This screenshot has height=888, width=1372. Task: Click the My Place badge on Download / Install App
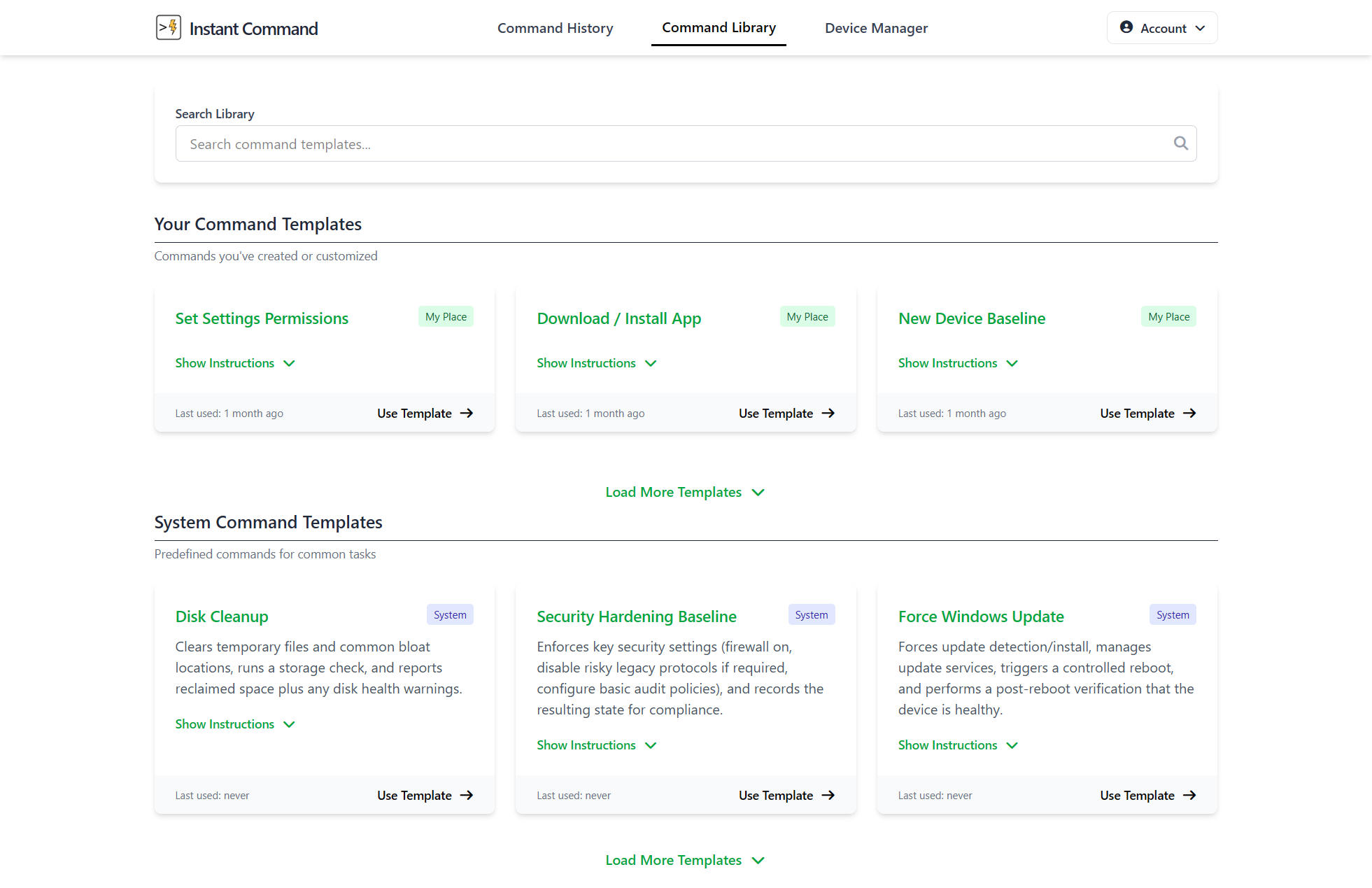point(807,316)
